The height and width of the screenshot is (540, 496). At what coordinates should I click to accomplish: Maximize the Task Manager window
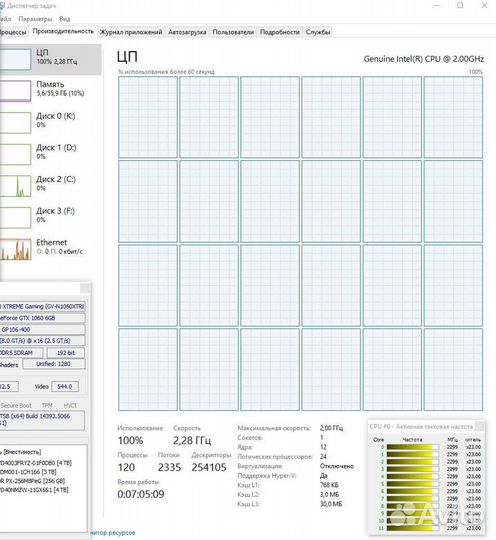(x=460, y=6)
